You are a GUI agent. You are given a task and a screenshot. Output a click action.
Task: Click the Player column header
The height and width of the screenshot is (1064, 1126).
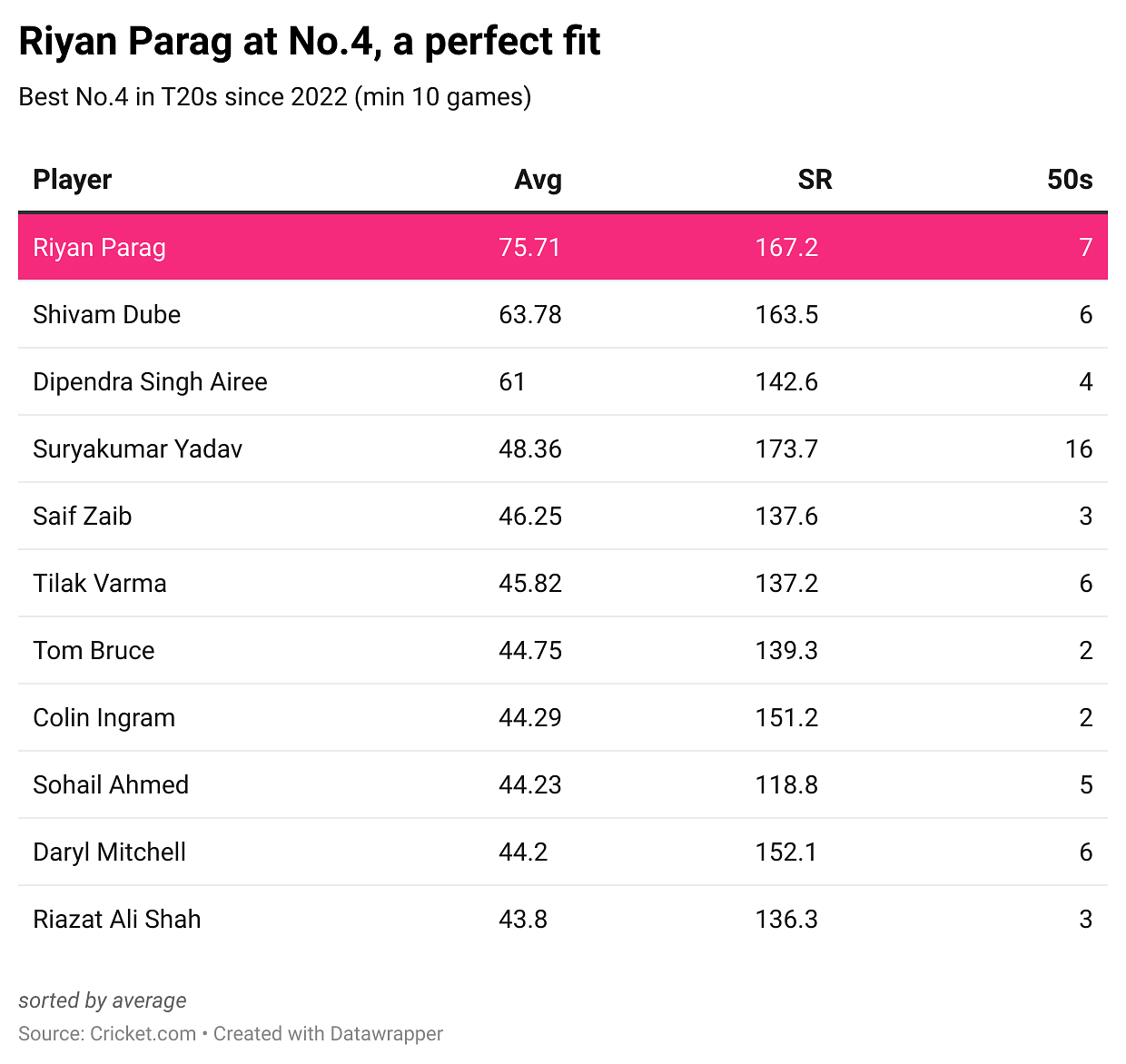tap(73, 180)
